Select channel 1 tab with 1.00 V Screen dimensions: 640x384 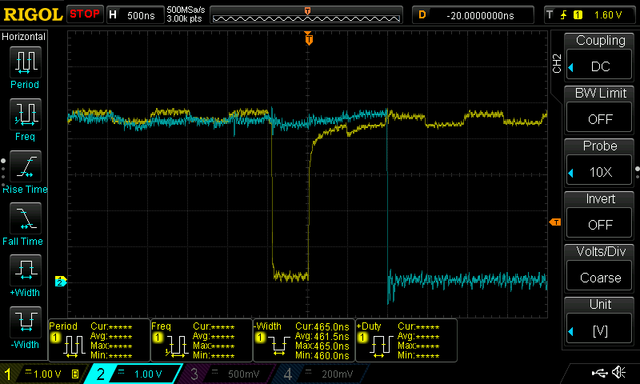pyautogui.click(x=43, y=374)
